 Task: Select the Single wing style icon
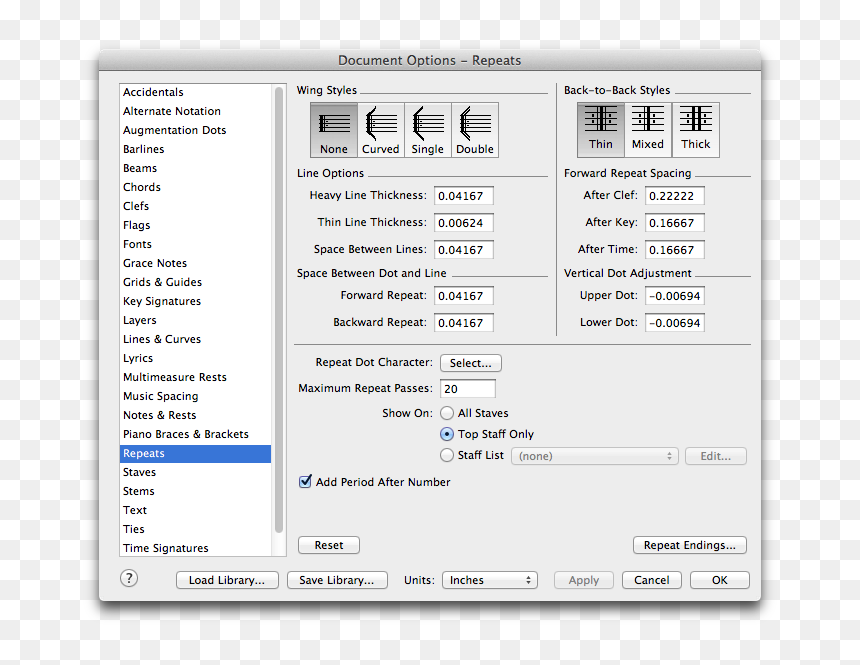coord(428,130)
